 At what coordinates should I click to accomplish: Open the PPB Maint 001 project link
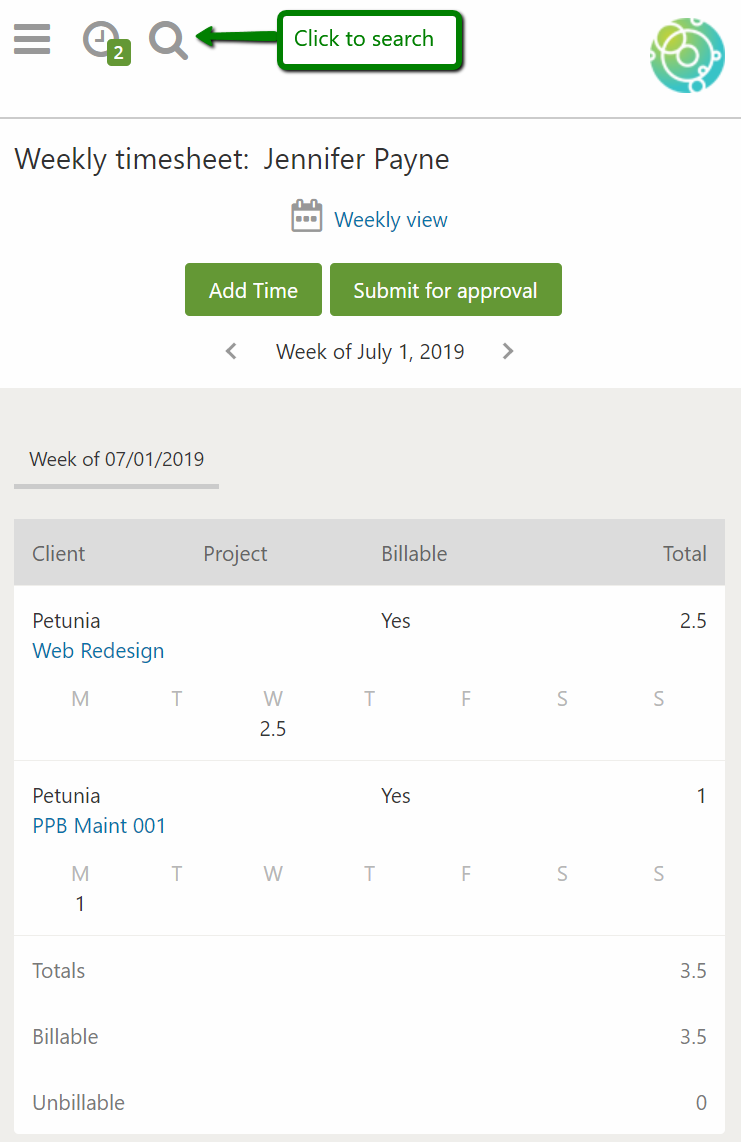pyautogui.click(x=99, y=826)
